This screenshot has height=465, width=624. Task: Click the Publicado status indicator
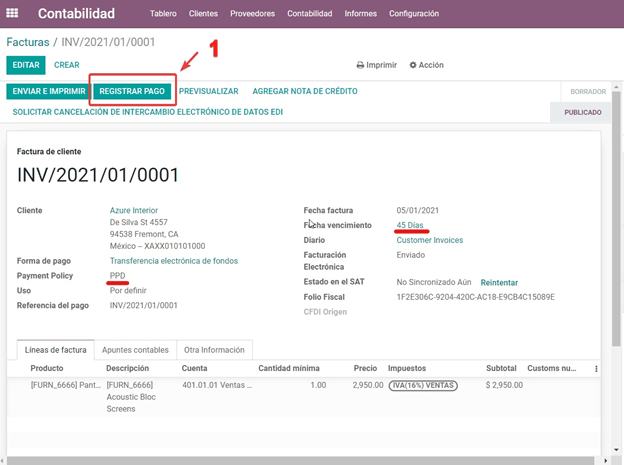tap(583, 113)
